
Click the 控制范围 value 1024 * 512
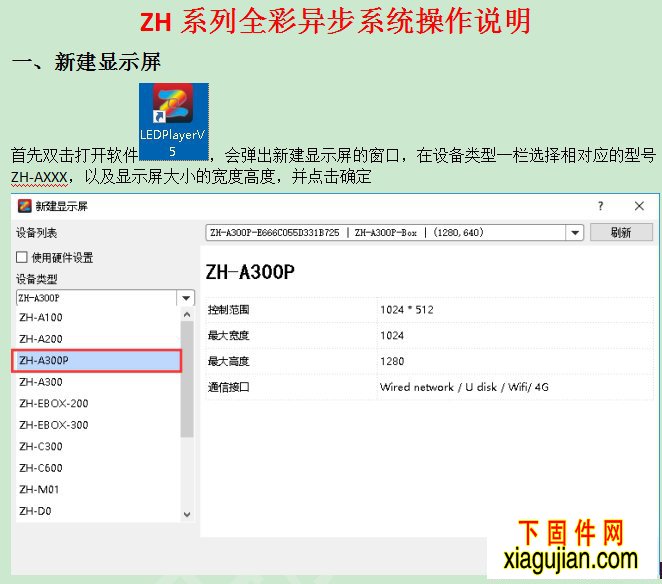(x=407, y=310)
